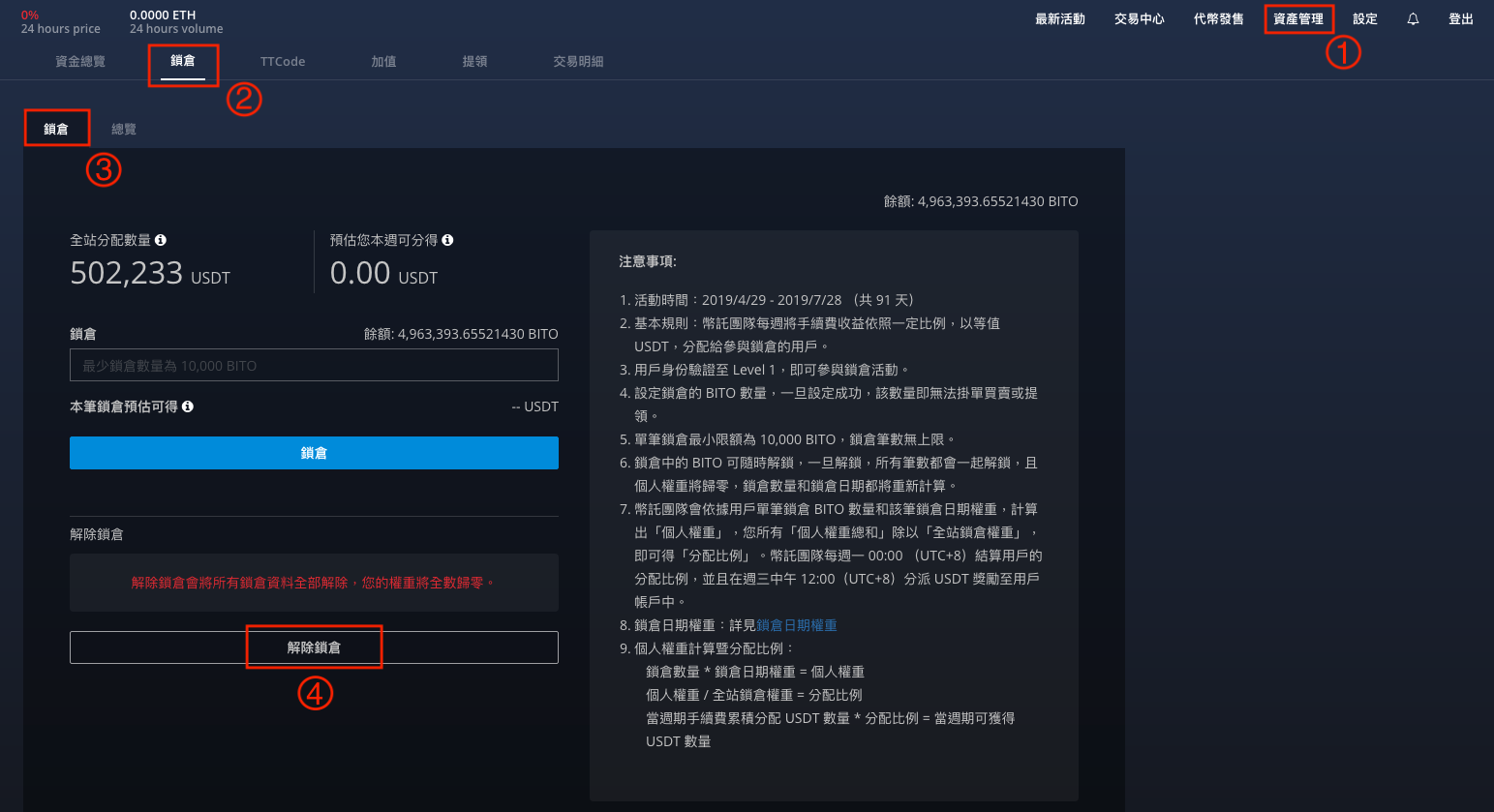The width and height of the screenshot is (1494, 812).
Task: Click the 解除鎖倉 button
Action: [x=314, y=647]
